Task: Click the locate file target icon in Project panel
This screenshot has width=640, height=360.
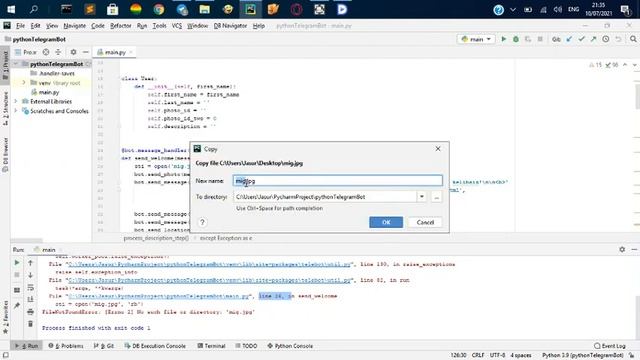Action: click(x=46, y=52)
